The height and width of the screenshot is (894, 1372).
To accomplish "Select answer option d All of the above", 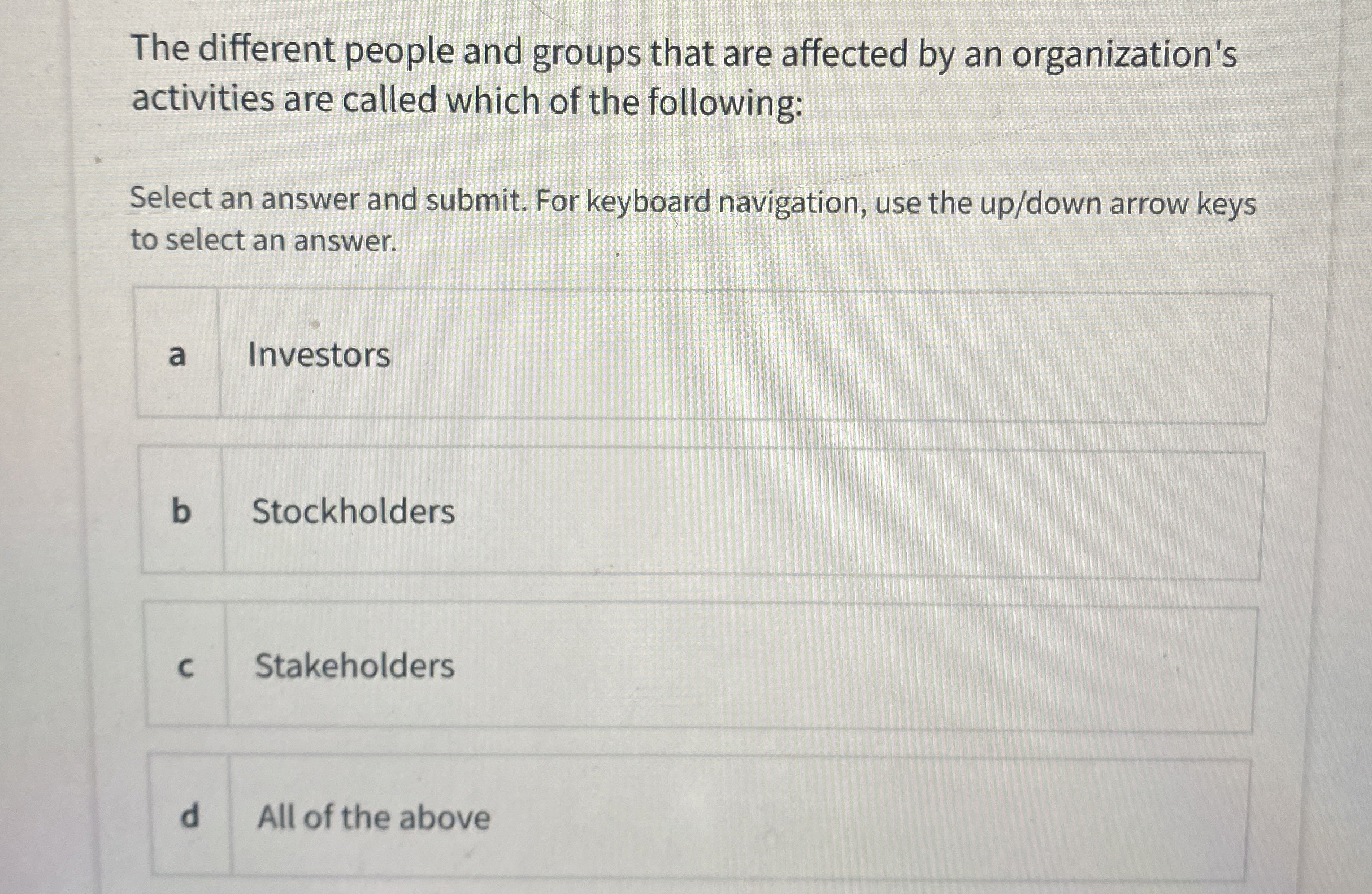I will pyautogui.click(x=634, y=818).
